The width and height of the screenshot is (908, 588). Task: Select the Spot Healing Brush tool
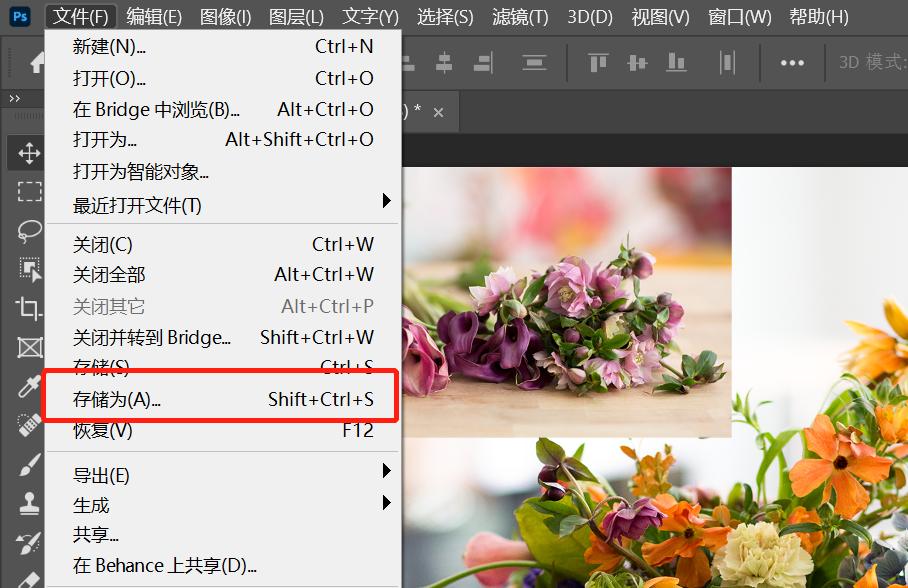27,424
